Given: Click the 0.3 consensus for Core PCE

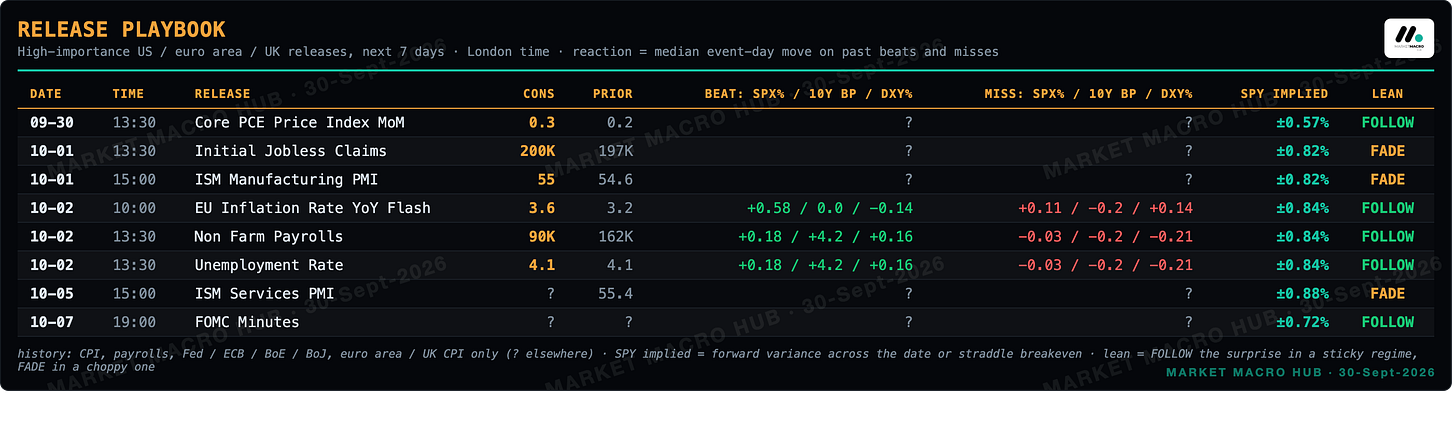Looking at the screenshot, I should pyautogui.click(x=542, y=123).
